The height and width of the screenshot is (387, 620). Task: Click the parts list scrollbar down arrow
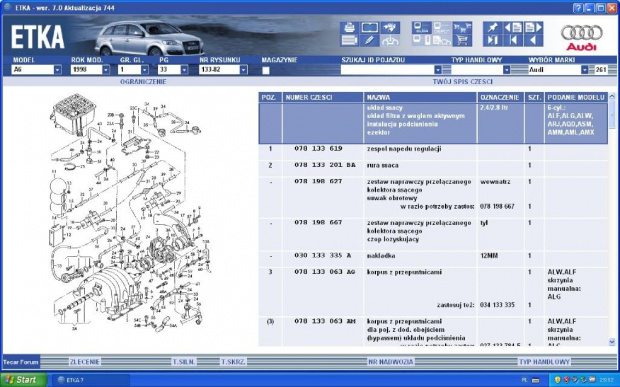point(612,342)
